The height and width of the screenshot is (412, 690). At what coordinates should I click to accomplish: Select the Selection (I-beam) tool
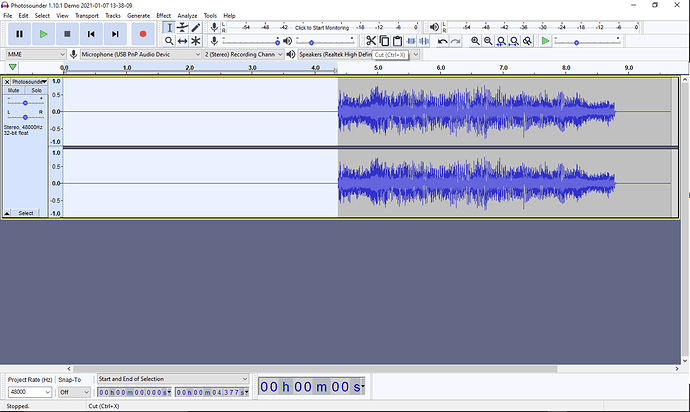[169, 28]
